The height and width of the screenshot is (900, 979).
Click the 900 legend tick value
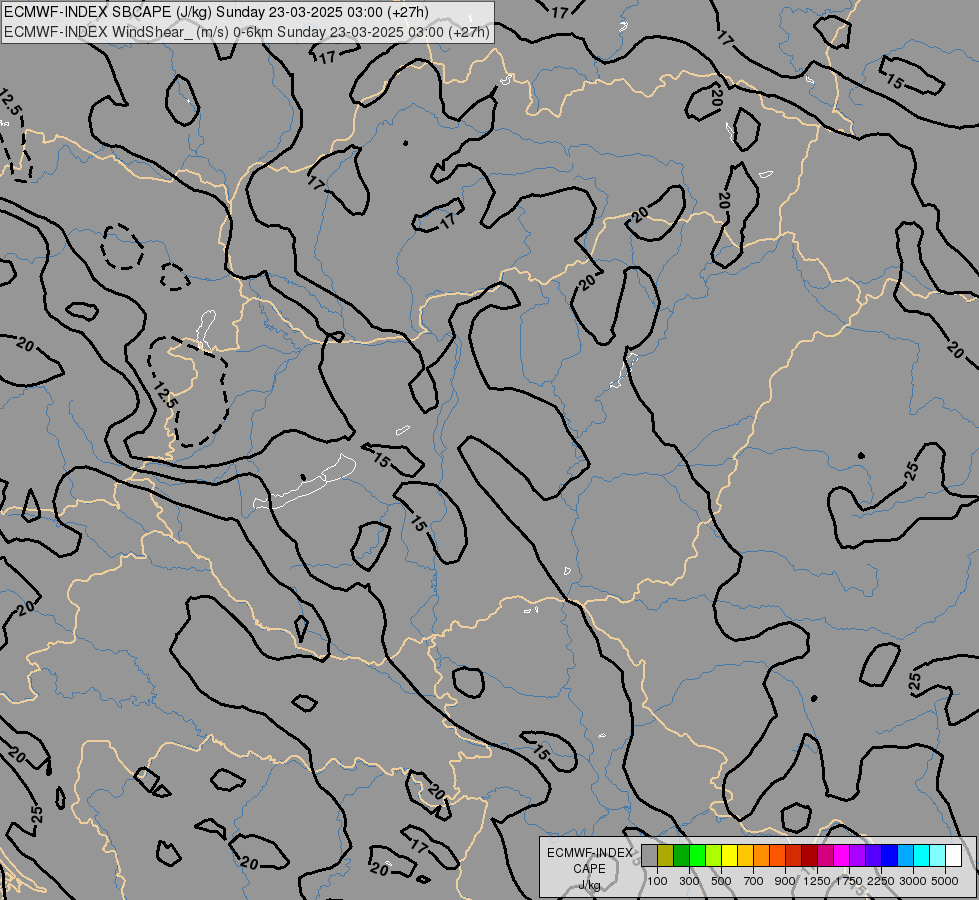coord(785,881)
